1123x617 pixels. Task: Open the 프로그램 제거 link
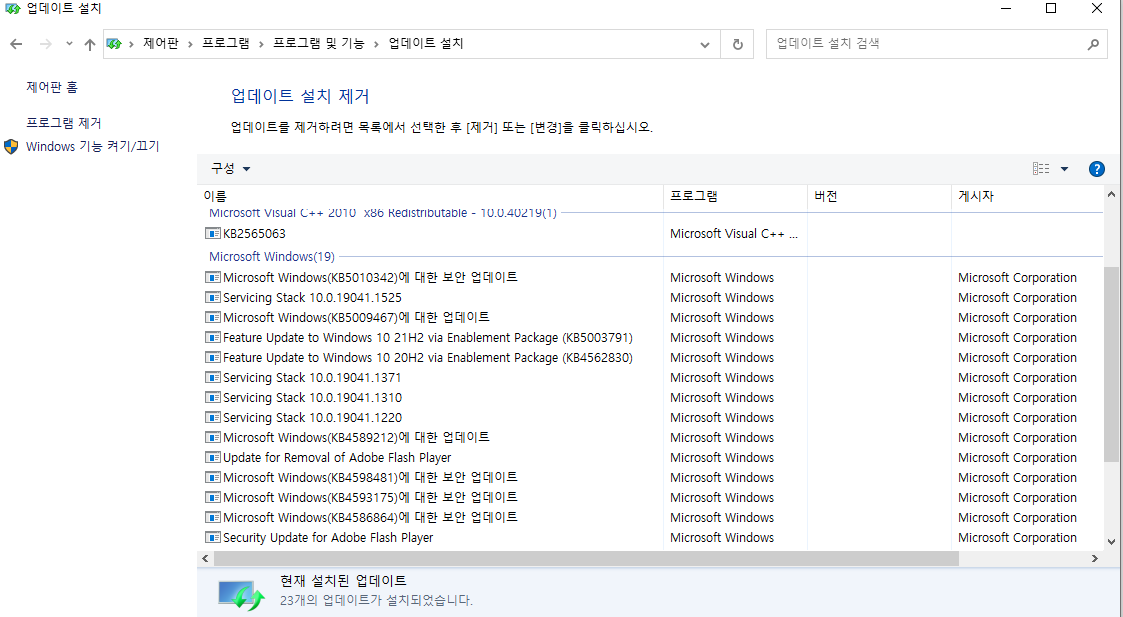click(64, 123)
